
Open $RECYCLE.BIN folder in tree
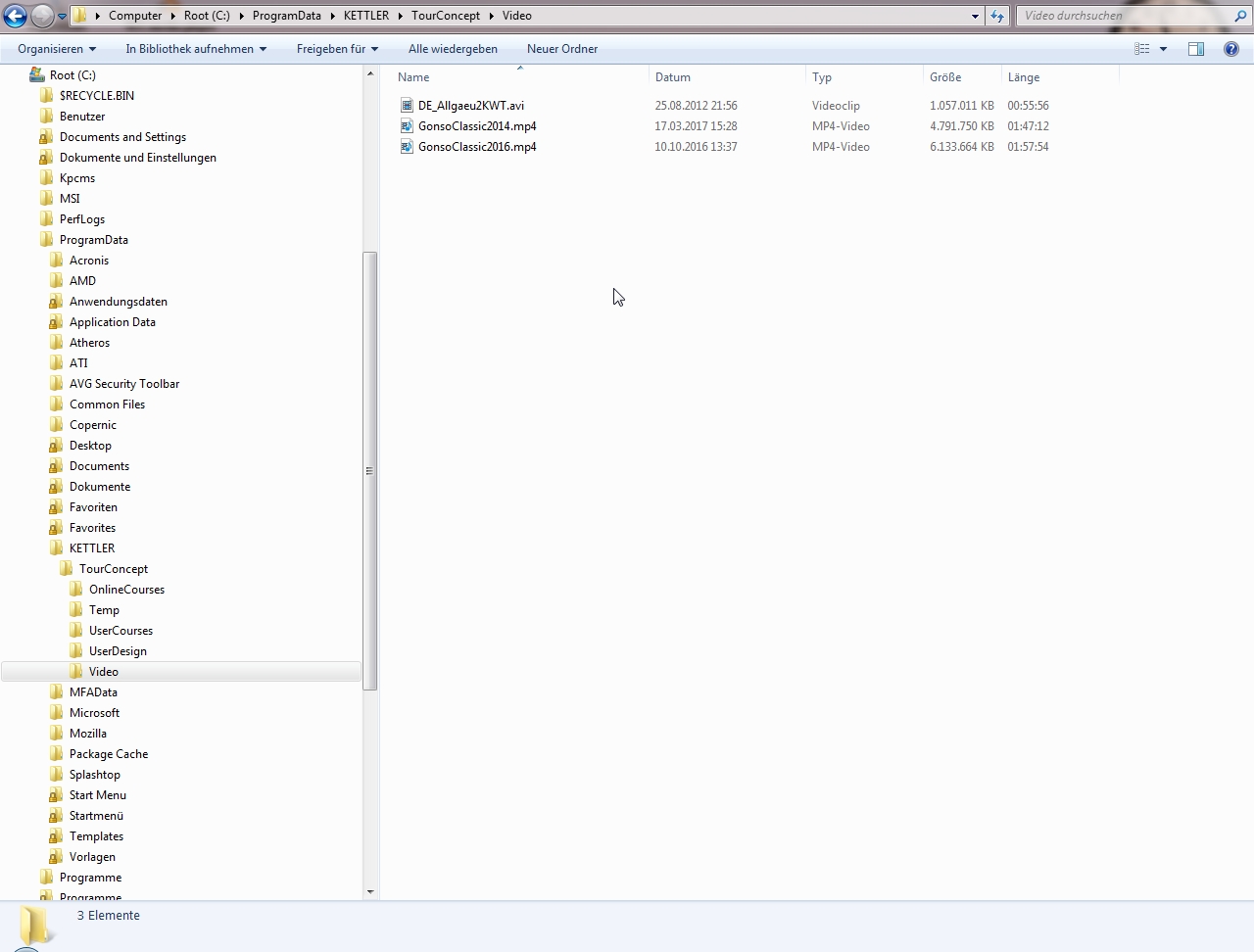pos(96,96)
